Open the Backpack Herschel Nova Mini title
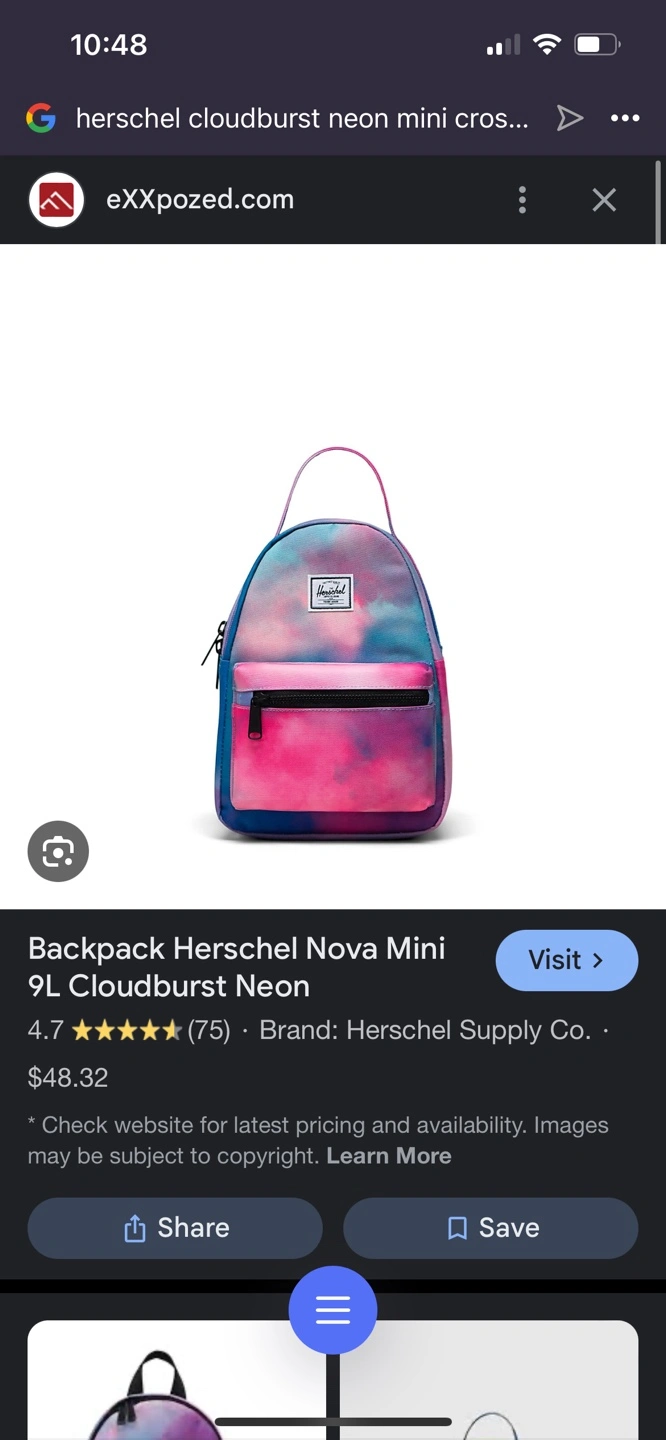The image size is (666, 1440). tap(237, 967)
